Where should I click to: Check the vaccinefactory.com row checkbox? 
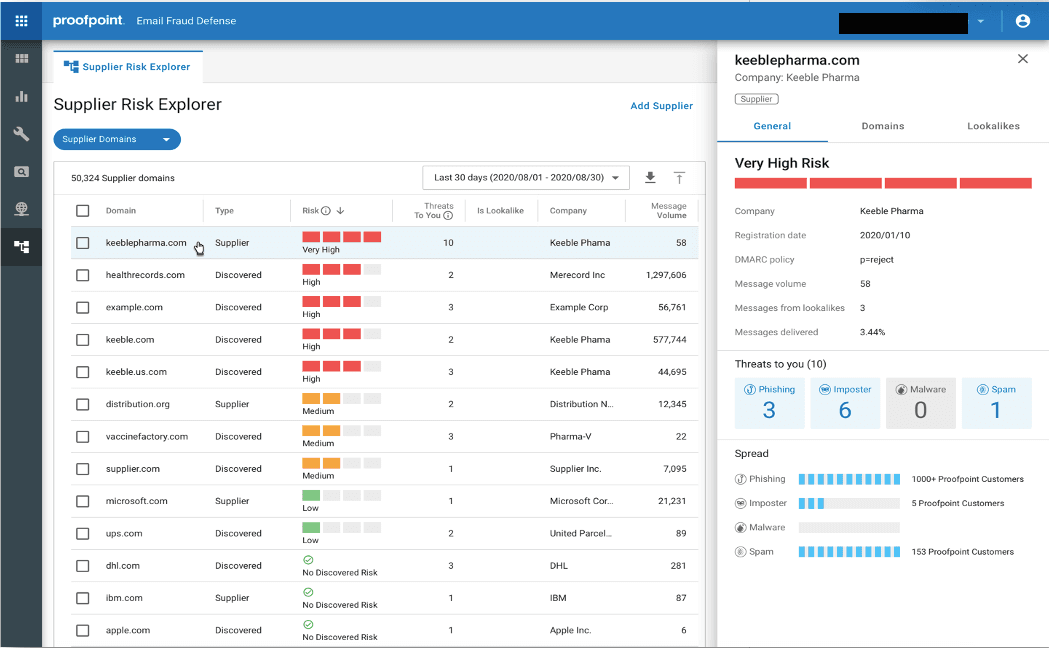82,437
